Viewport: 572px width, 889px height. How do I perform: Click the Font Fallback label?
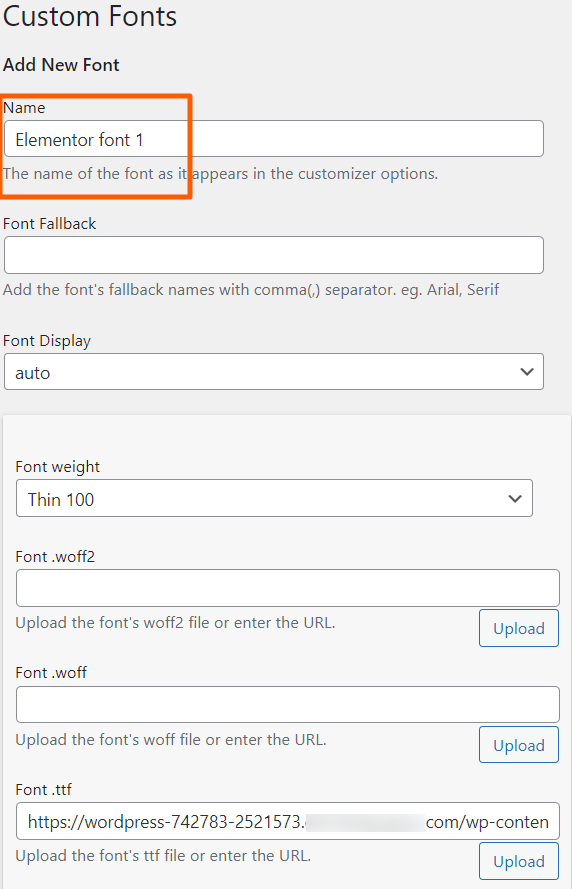point(50,224)
